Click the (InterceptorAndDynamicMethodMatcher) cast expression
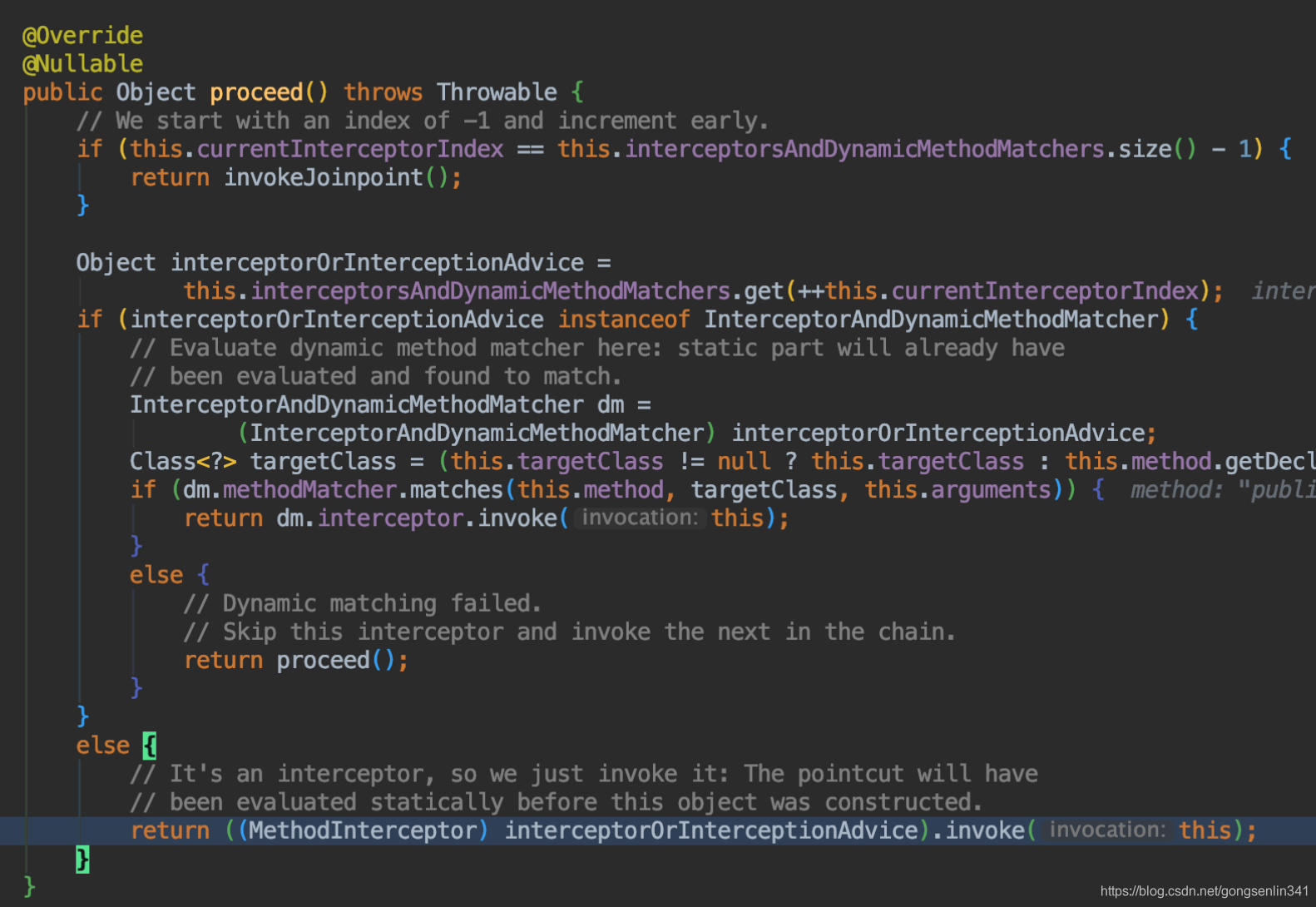1316x907 pixels. point(477,434)
